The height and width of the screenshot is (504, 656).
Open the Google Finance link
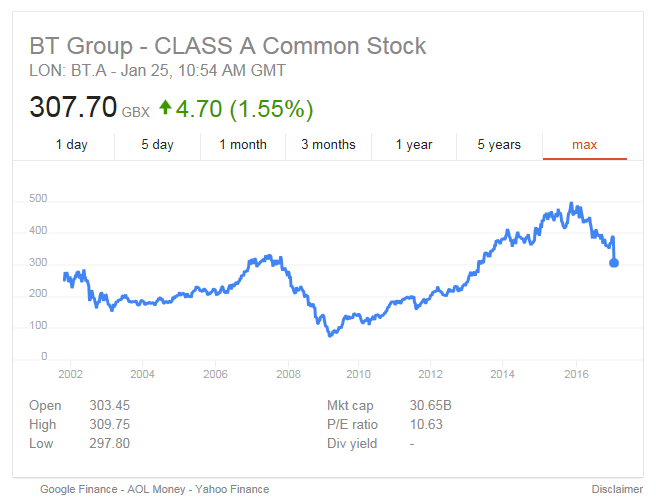[83, 489]
